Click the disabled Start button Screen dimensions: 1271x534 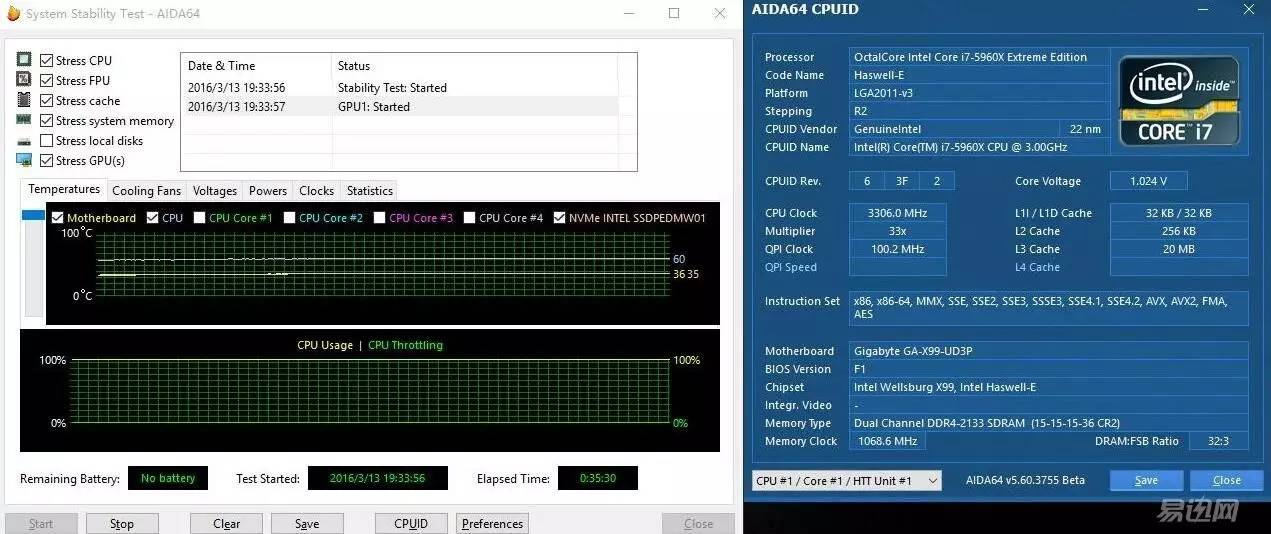(x=42, y=523)
